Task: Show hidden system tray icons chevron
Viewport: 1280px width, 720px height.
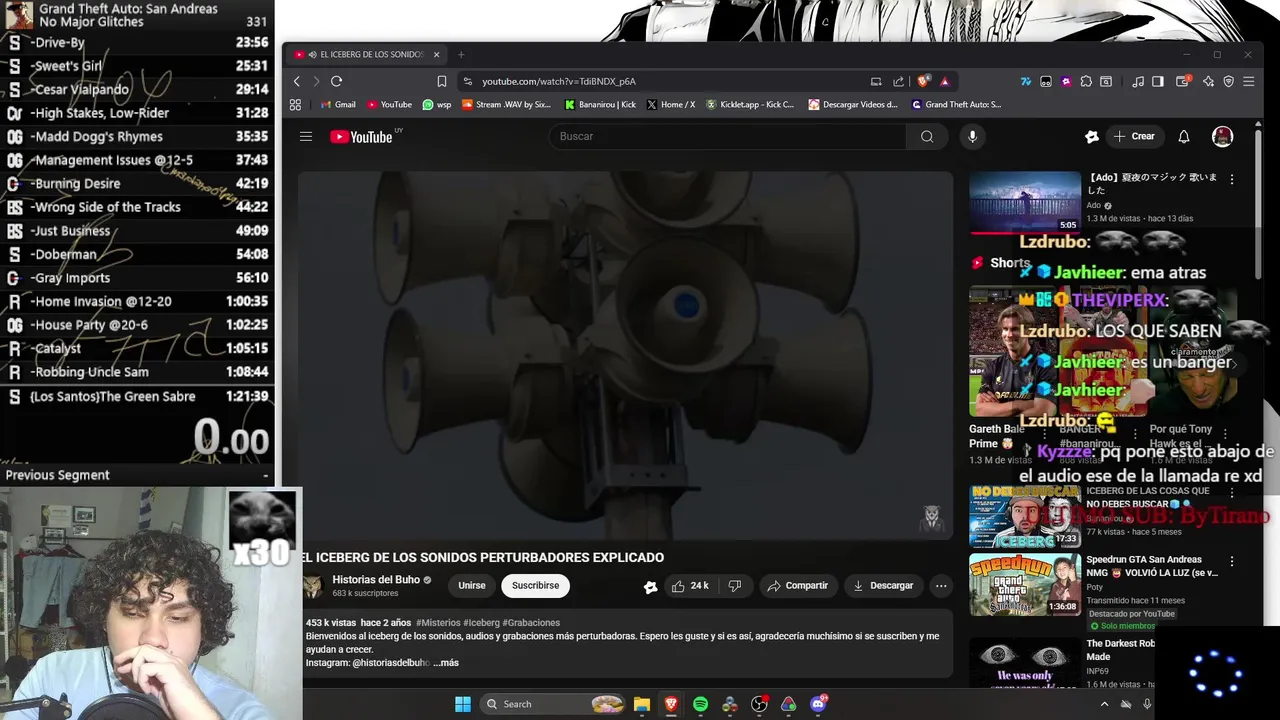Action: point(1105,704)
